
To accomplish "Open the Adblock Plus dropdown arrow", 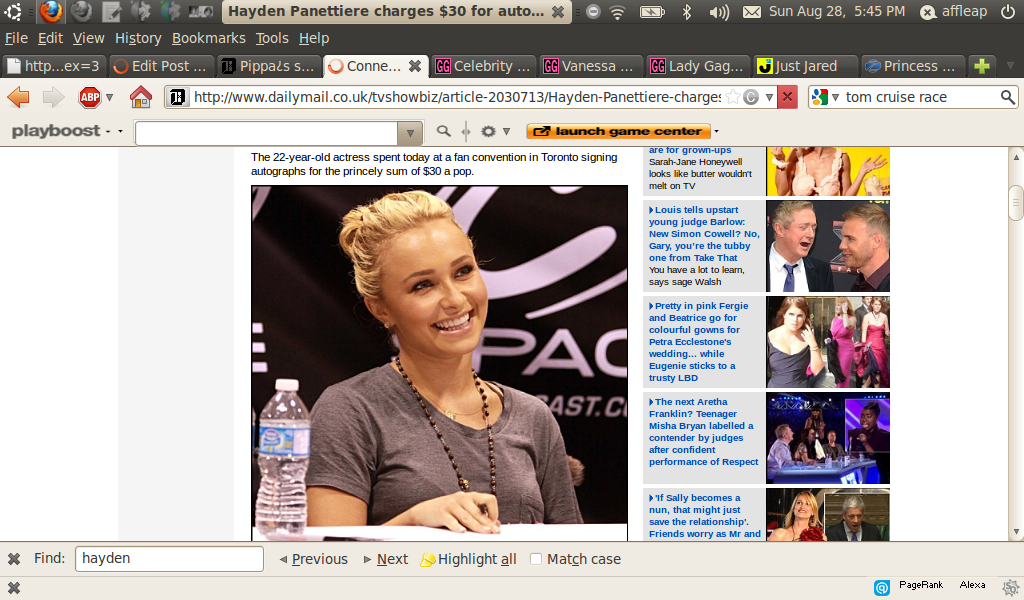I will click(x=110, y=97).
